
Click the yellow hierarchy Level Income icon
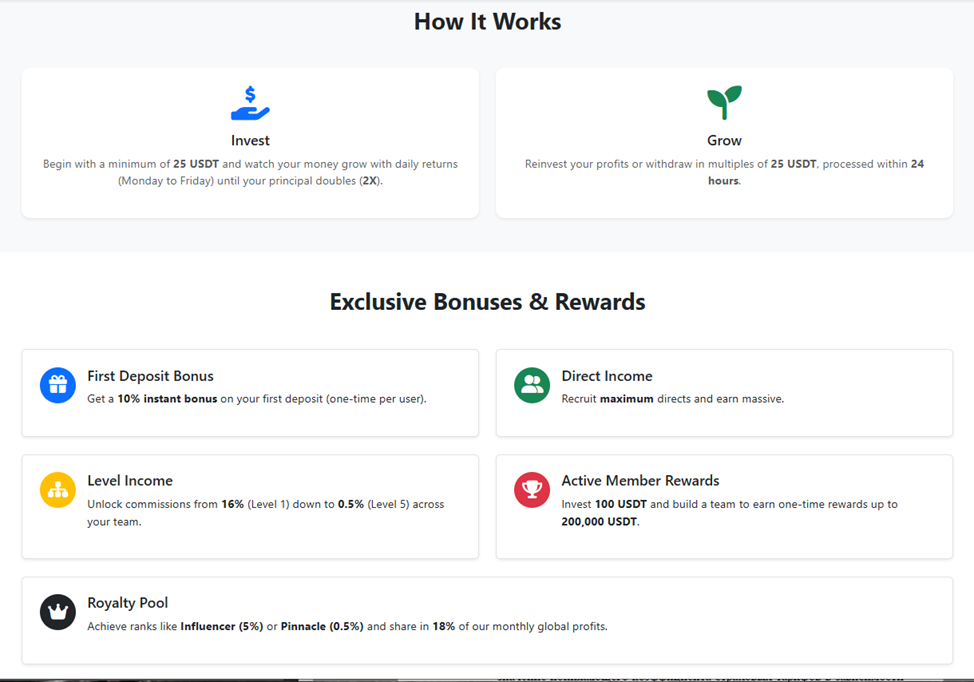(x=58, y=490)
